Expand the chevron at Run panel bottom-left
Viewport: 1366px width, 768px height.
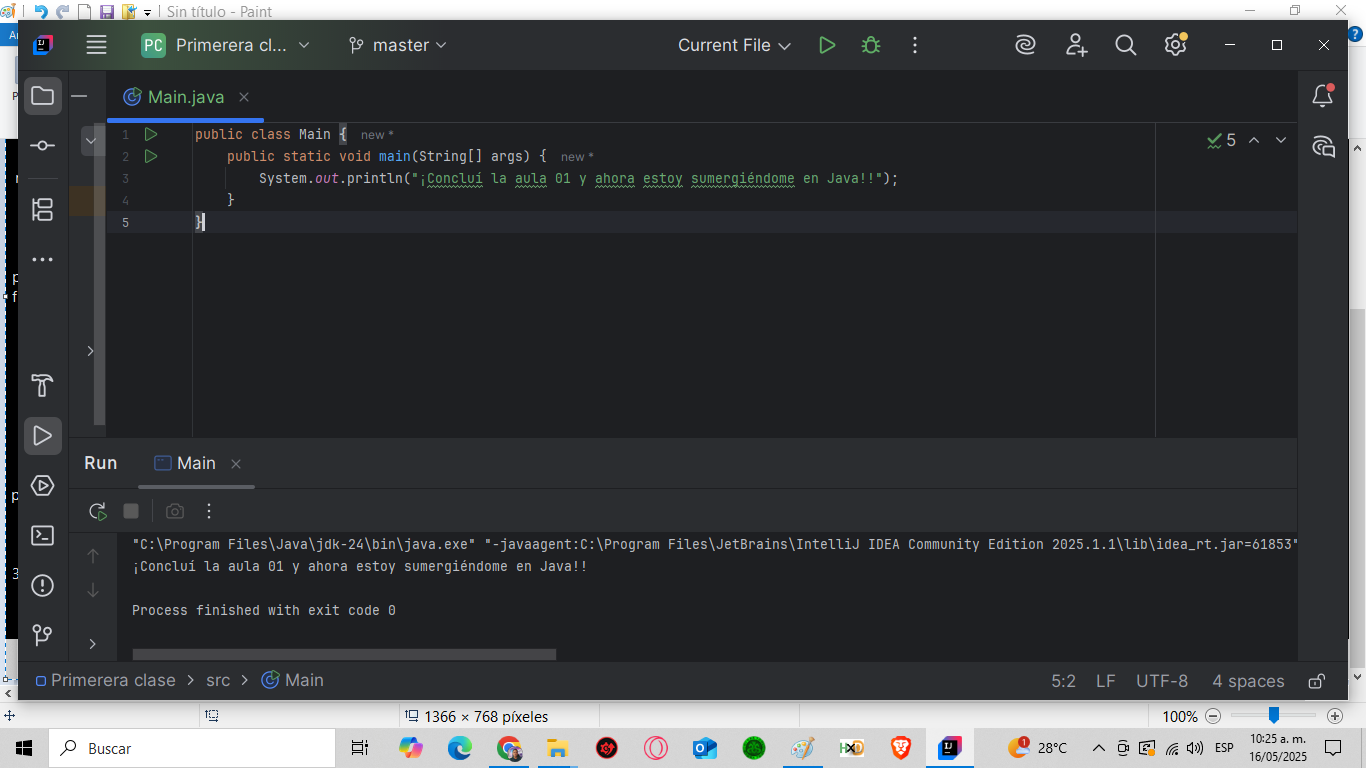(93, 644)
